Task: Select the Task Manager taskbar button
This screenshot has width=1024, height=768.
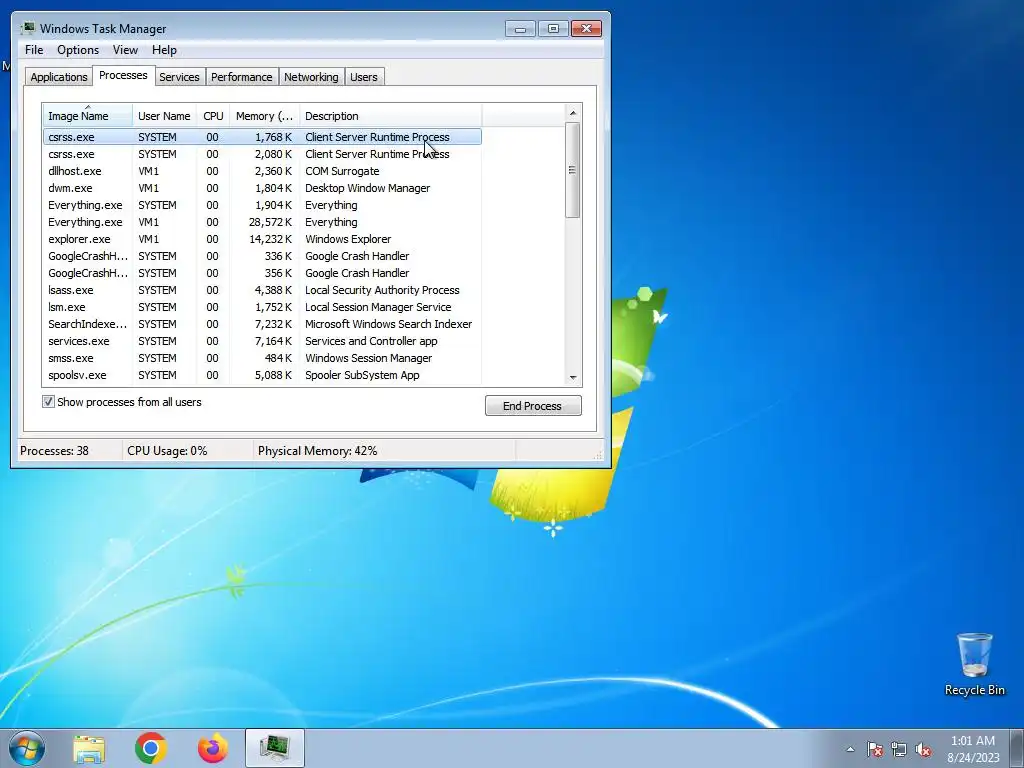Action: [275, 748]
